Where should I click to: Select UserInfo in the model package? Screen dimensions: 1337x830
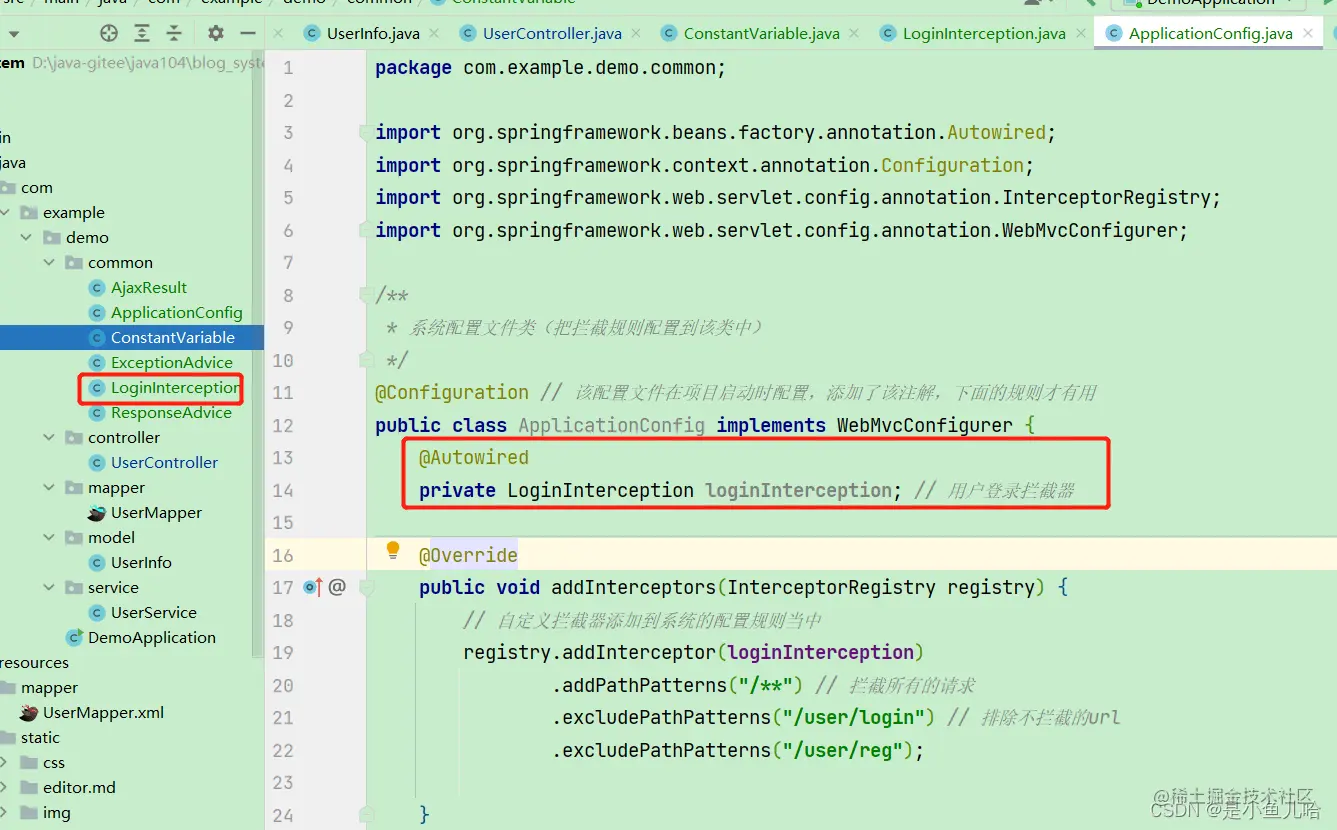[141, 562]
